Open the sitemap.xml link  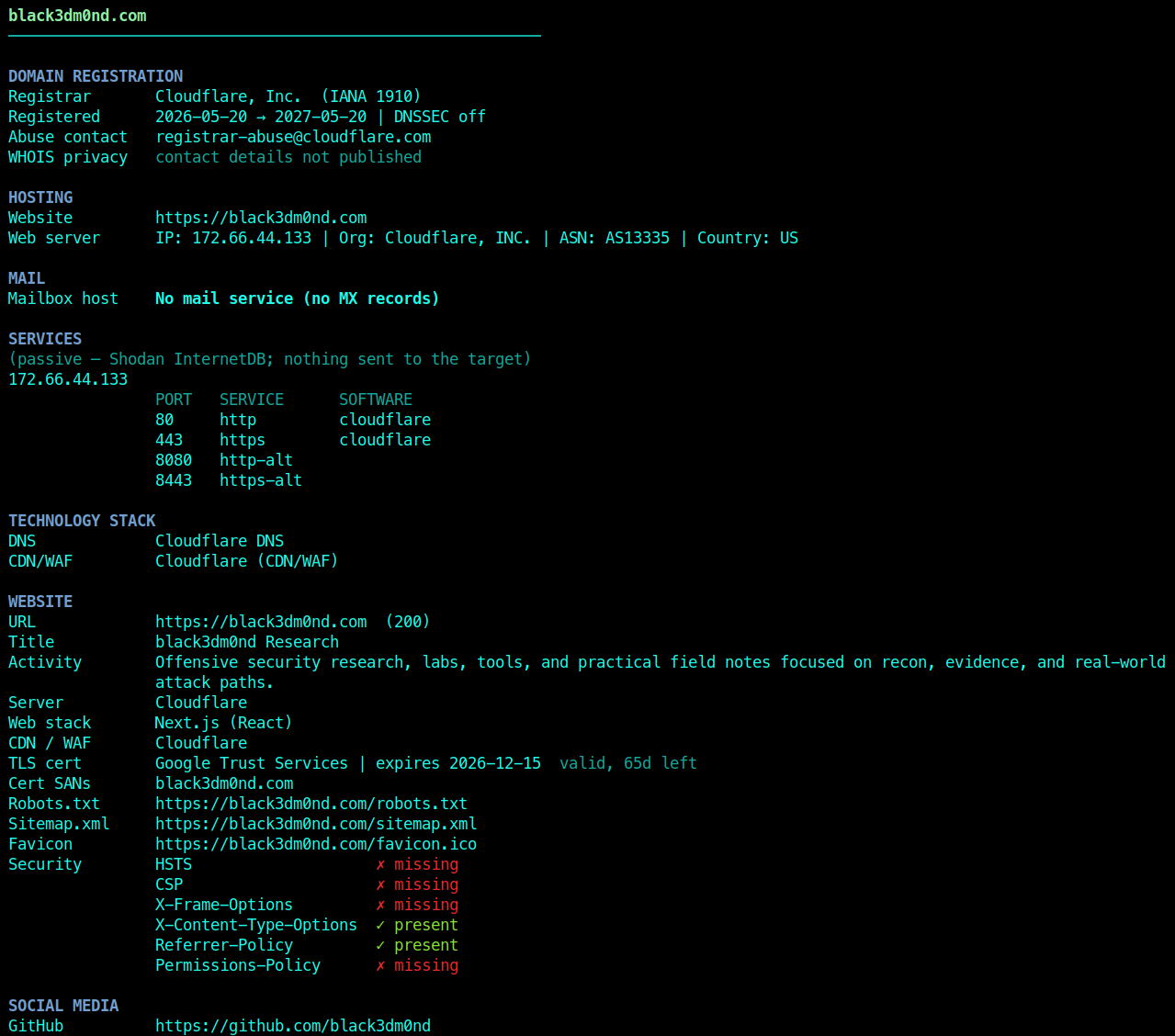click(316, 824)
